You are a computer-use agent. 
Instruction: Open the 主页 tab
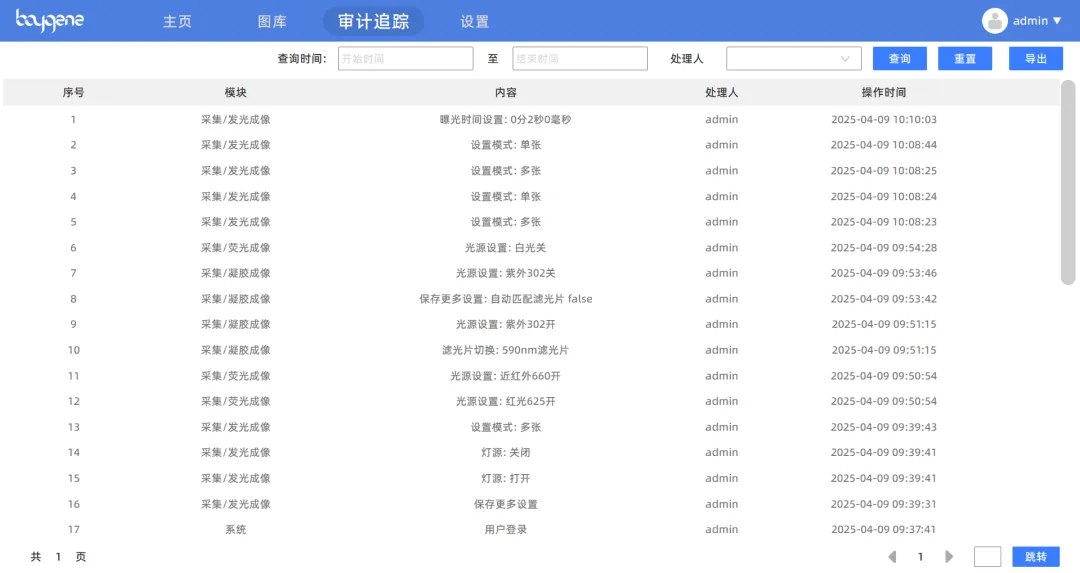[177, 21]
